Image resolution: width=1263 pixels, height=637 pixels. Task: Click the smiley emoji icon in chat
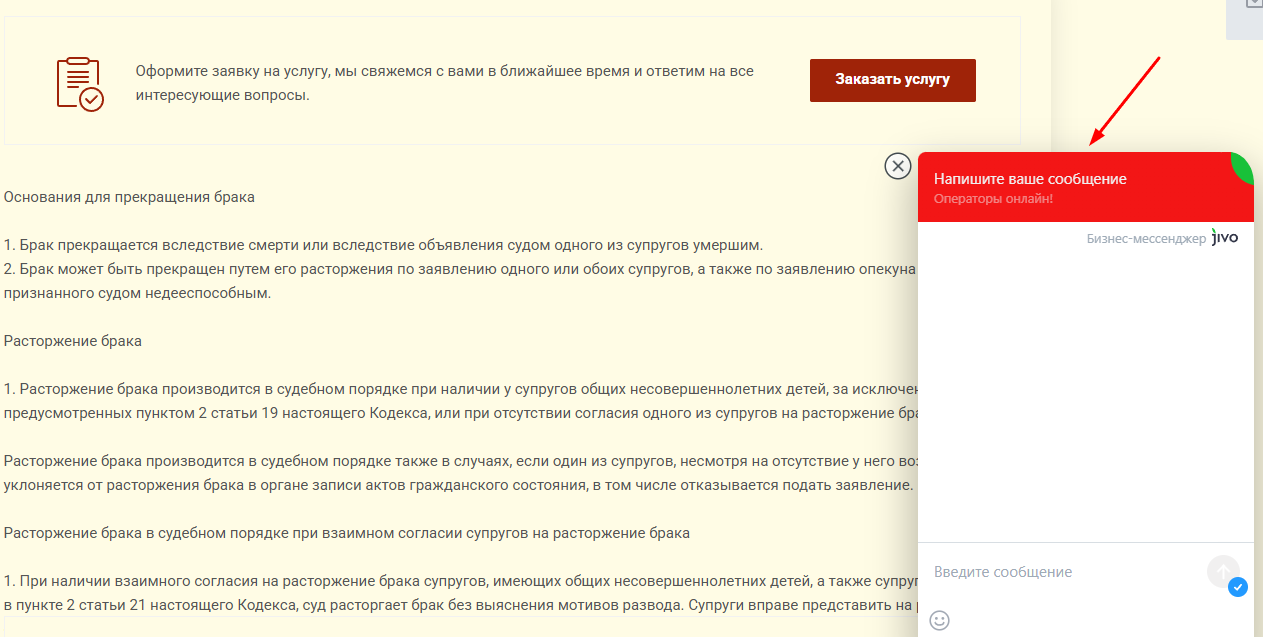click(940, 620)
